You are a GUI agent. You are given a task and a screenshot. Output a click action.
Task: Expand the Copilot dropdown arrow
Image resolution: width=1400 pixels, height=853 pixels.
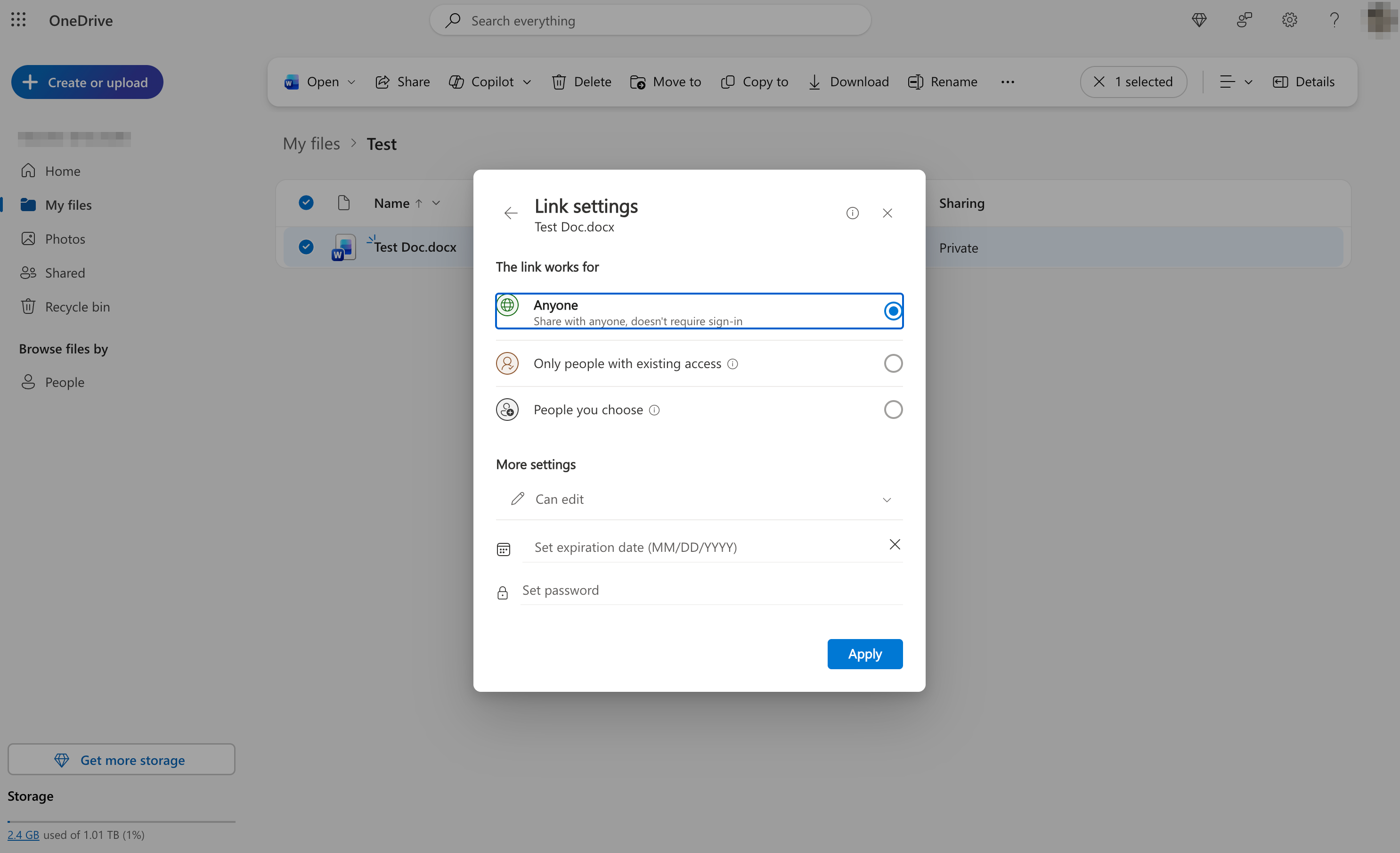pyautogui.click(x=527, y=82)
